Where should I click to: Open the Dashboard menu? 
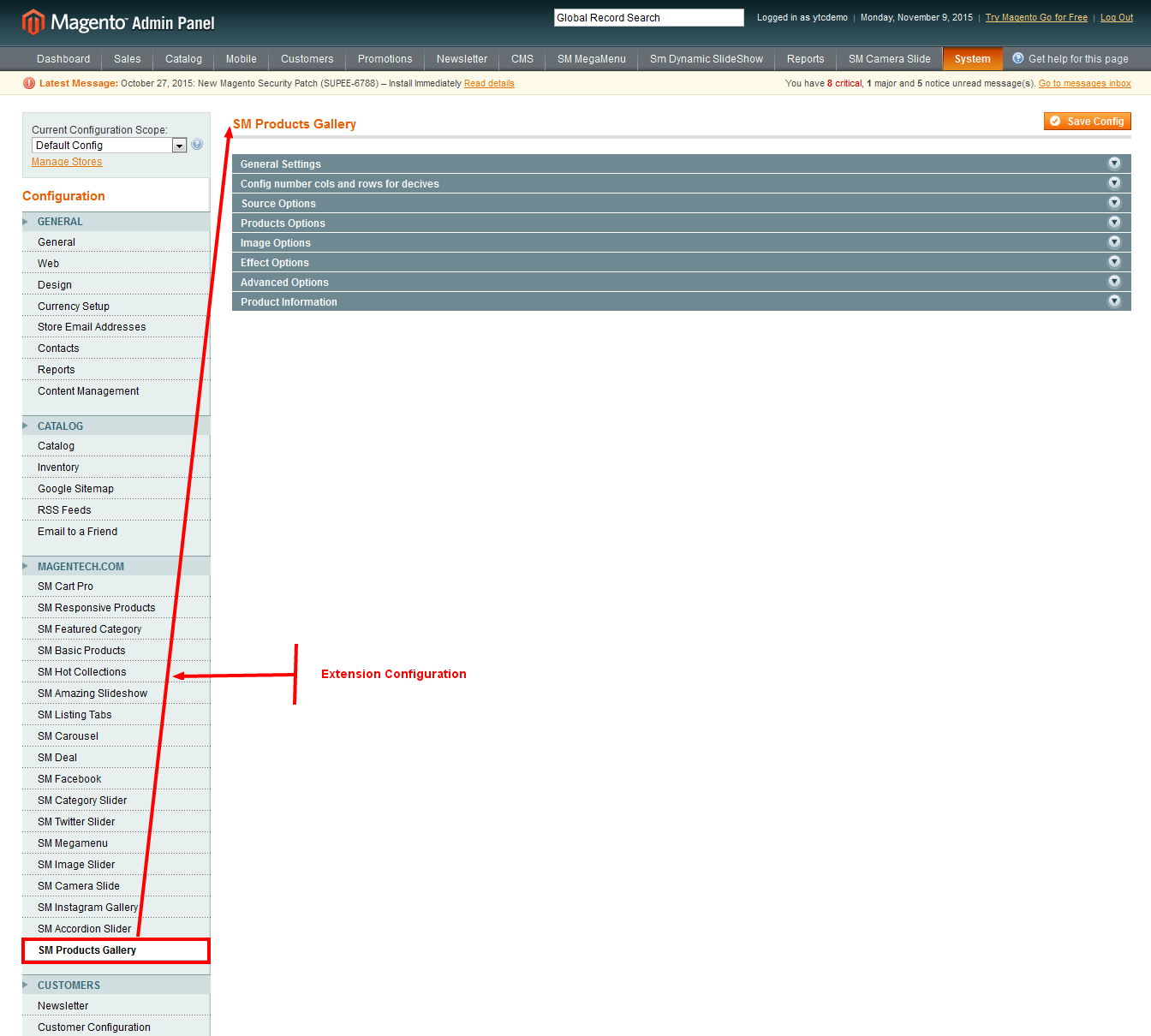(63, 59)
